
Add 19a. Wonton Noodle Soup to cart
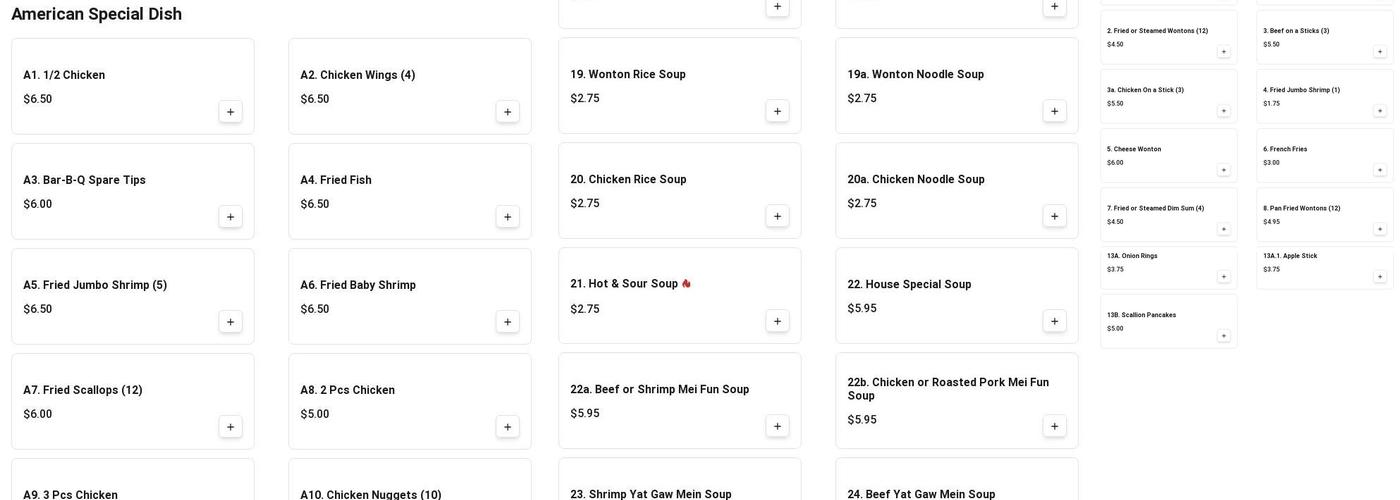(x=1054, y=111)
